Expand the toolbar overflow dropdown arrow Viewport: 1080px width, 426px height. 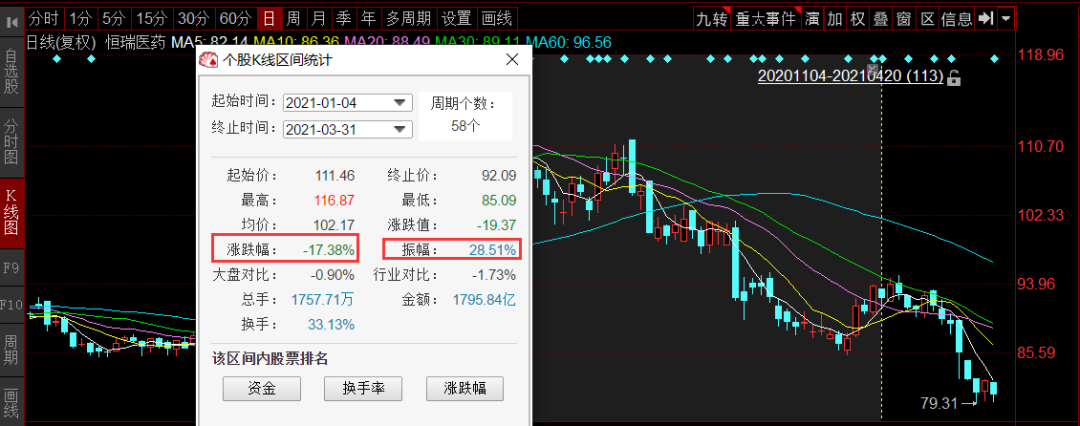click(x=1006, y=18)
